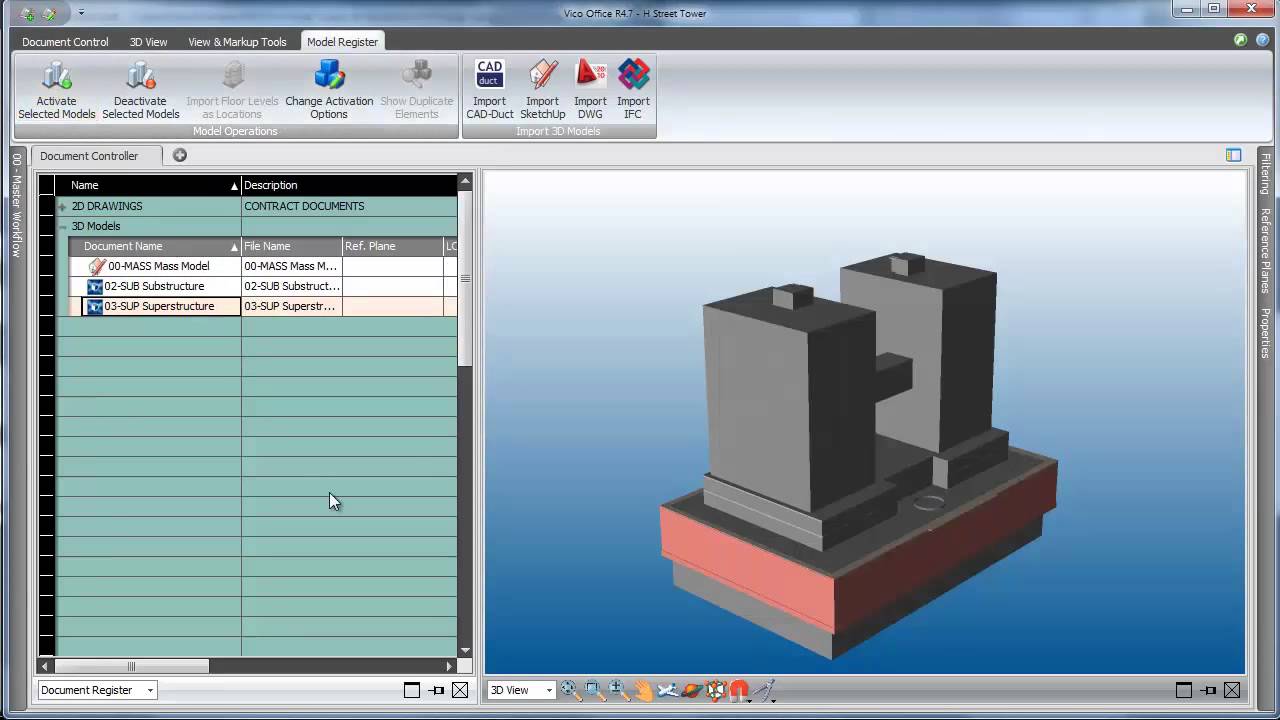The height and width of the screenshot is (720, 1280).
Task: Open the Properties side panel
Action: [1265, 333]
